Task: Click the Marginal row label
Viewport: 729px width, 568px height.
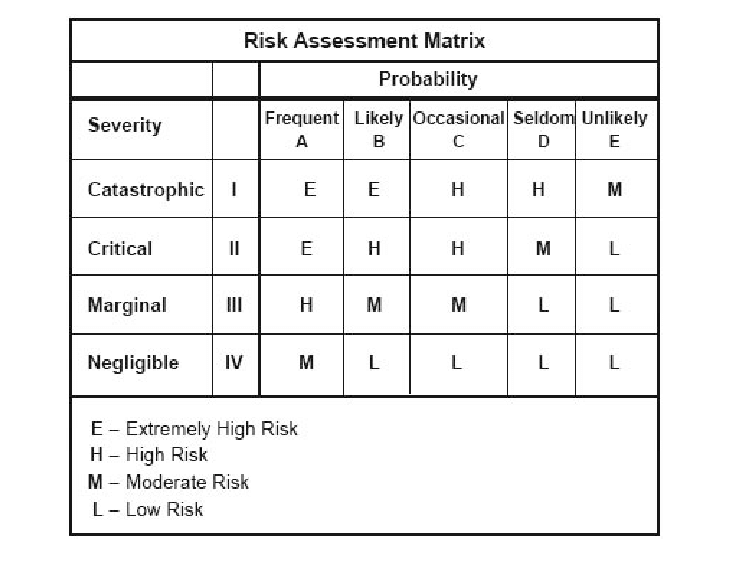Action: pyautogui.click(x=127, y=305)
